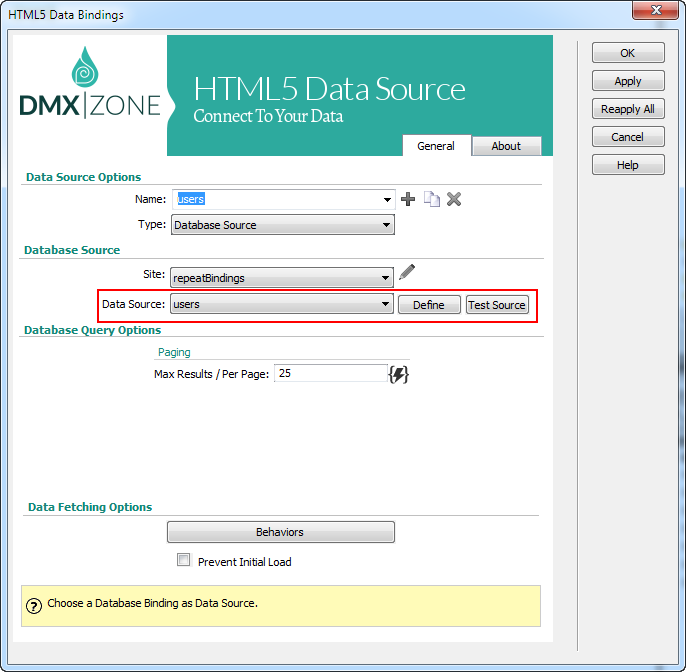Open the About tab

pos(506,146)
